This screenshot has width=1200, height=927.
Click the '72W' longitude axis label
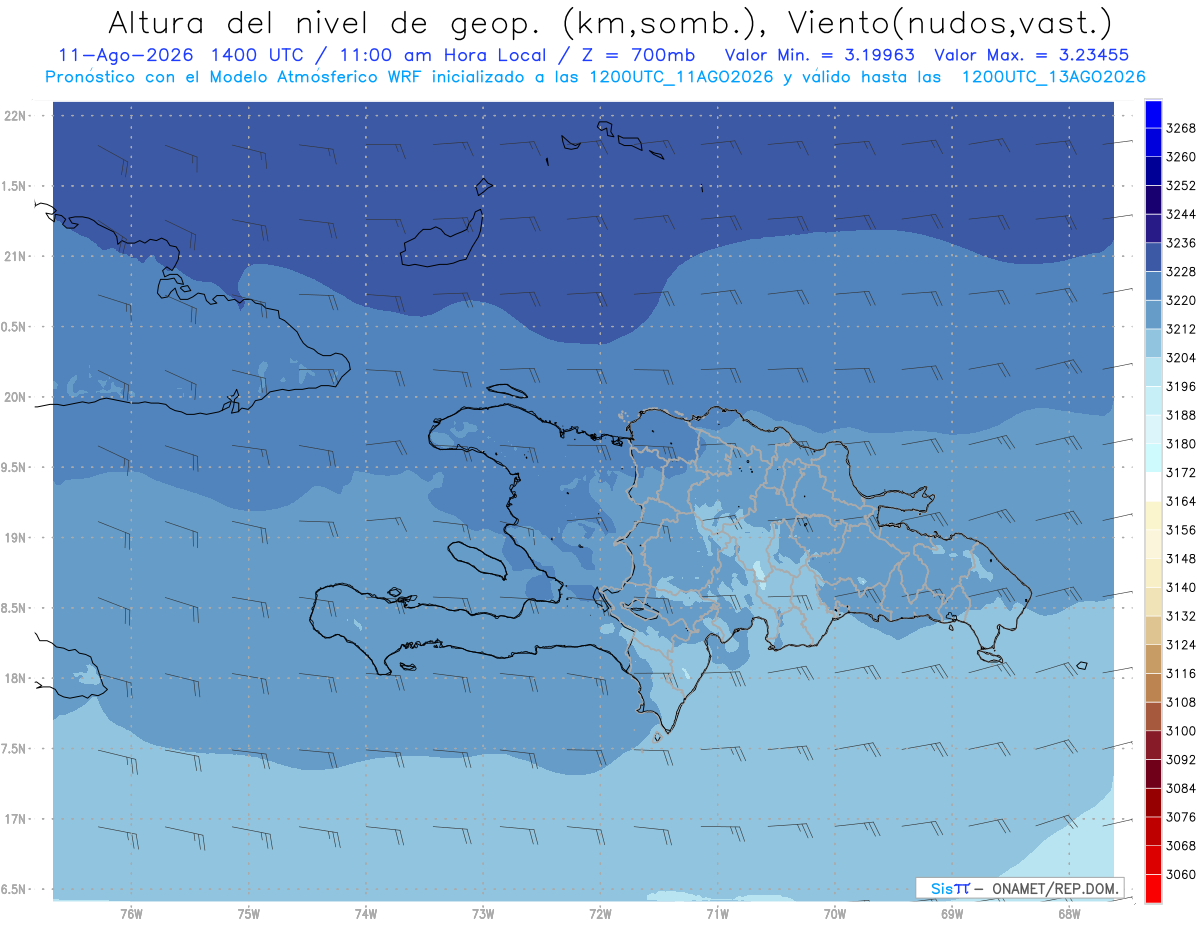600,914
